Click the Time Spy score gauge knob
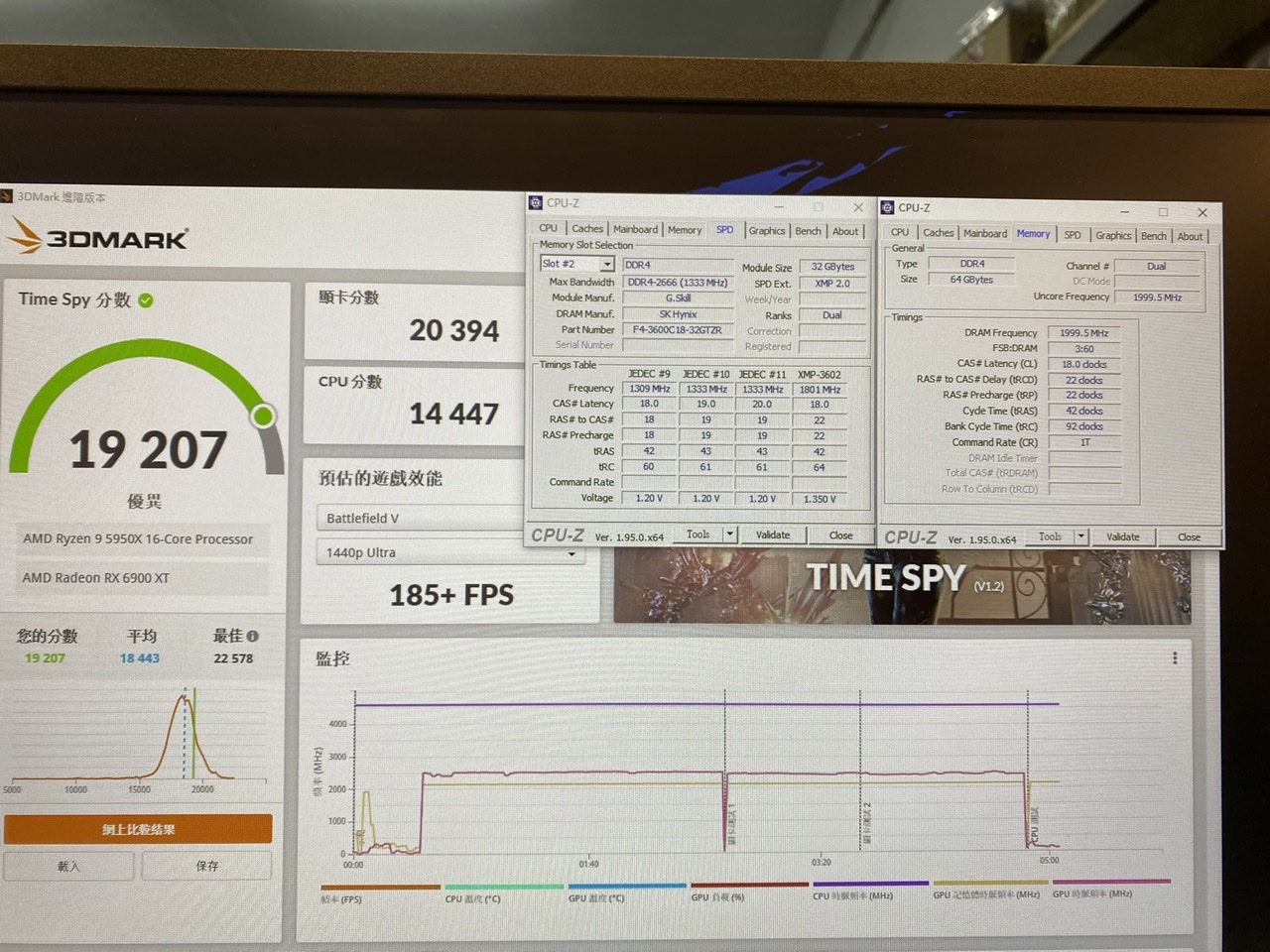 262,416
